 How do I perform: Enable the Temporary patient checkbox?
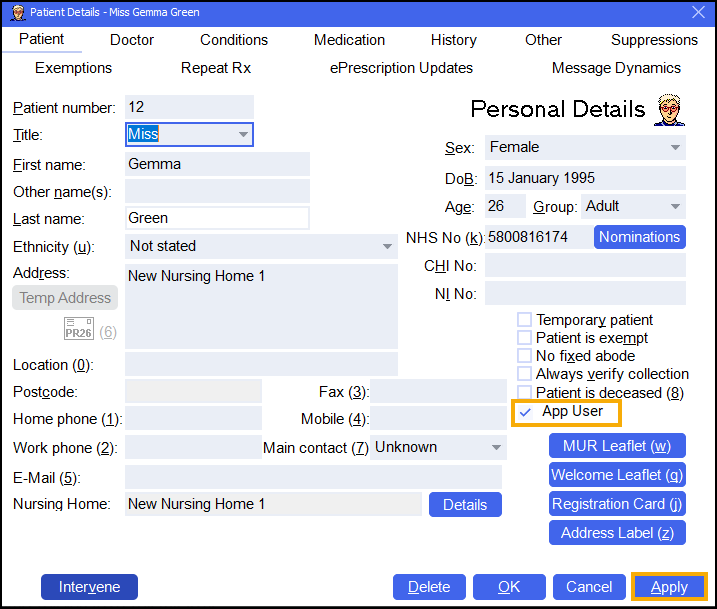524,320
